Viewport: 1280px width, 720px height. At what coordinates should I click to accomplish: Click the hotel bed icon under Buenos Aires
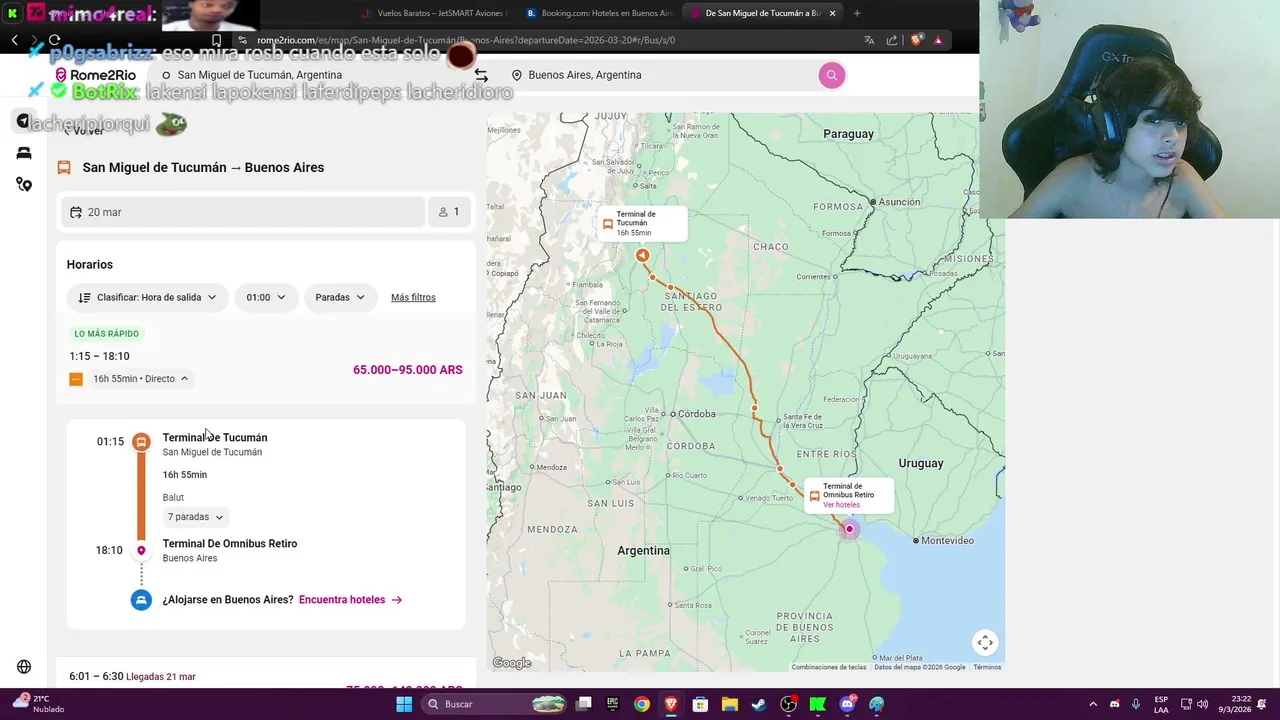141,600
